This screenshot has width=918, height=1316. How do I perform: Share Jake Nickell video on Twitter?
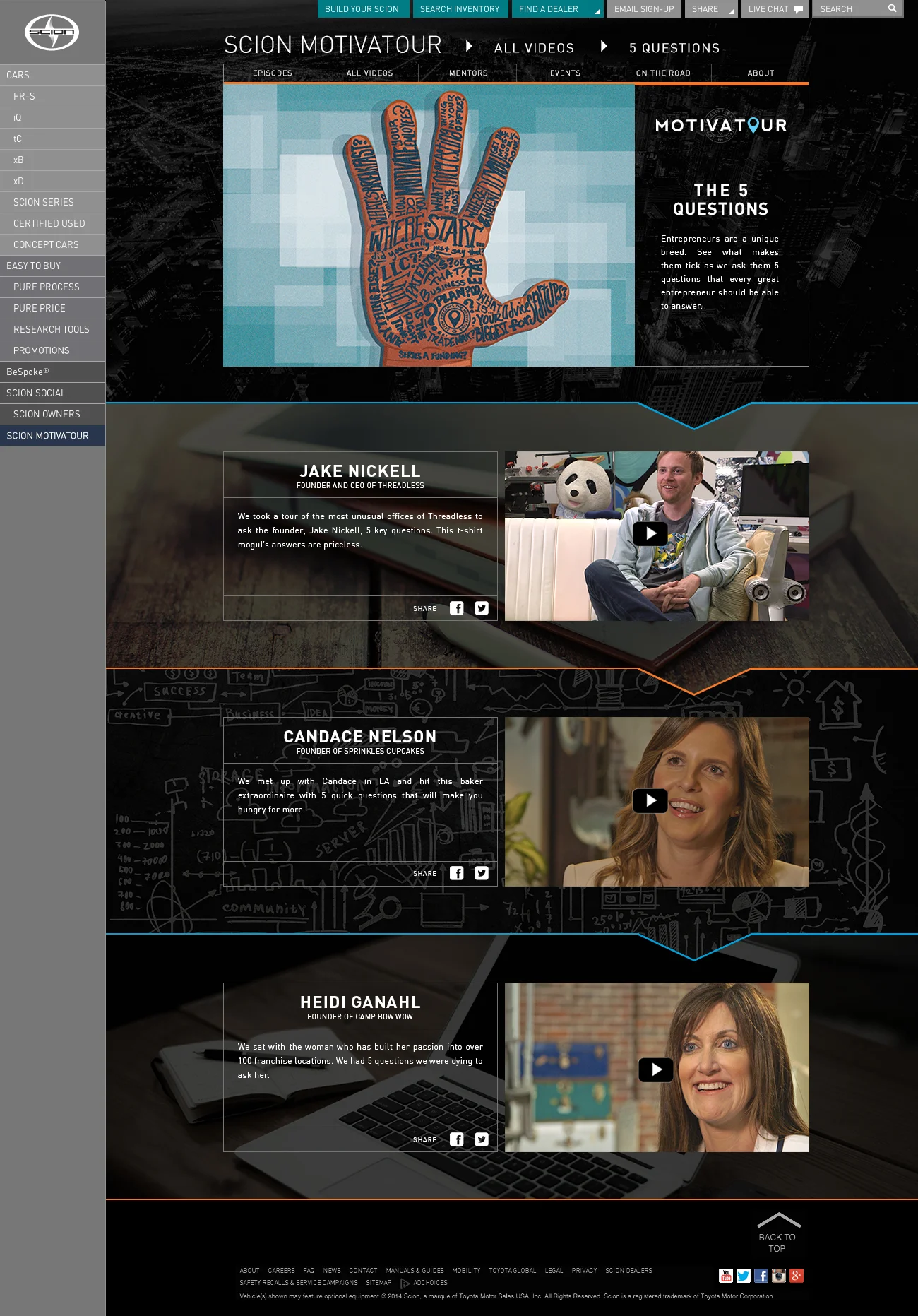[x=482, y=608]
